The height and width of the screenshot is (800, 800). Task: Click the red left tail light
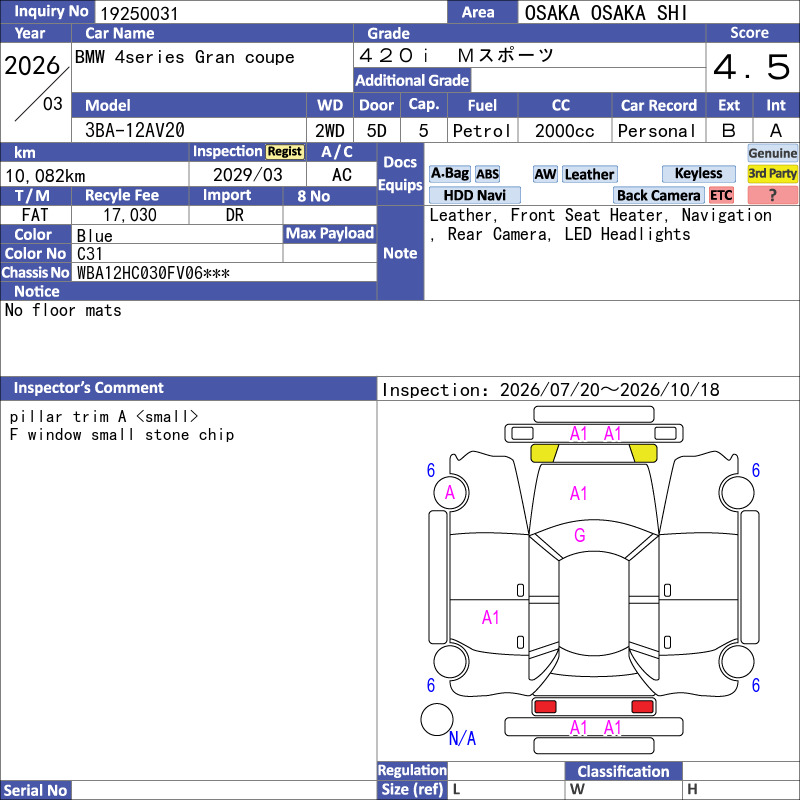click(x=545, y=707)
